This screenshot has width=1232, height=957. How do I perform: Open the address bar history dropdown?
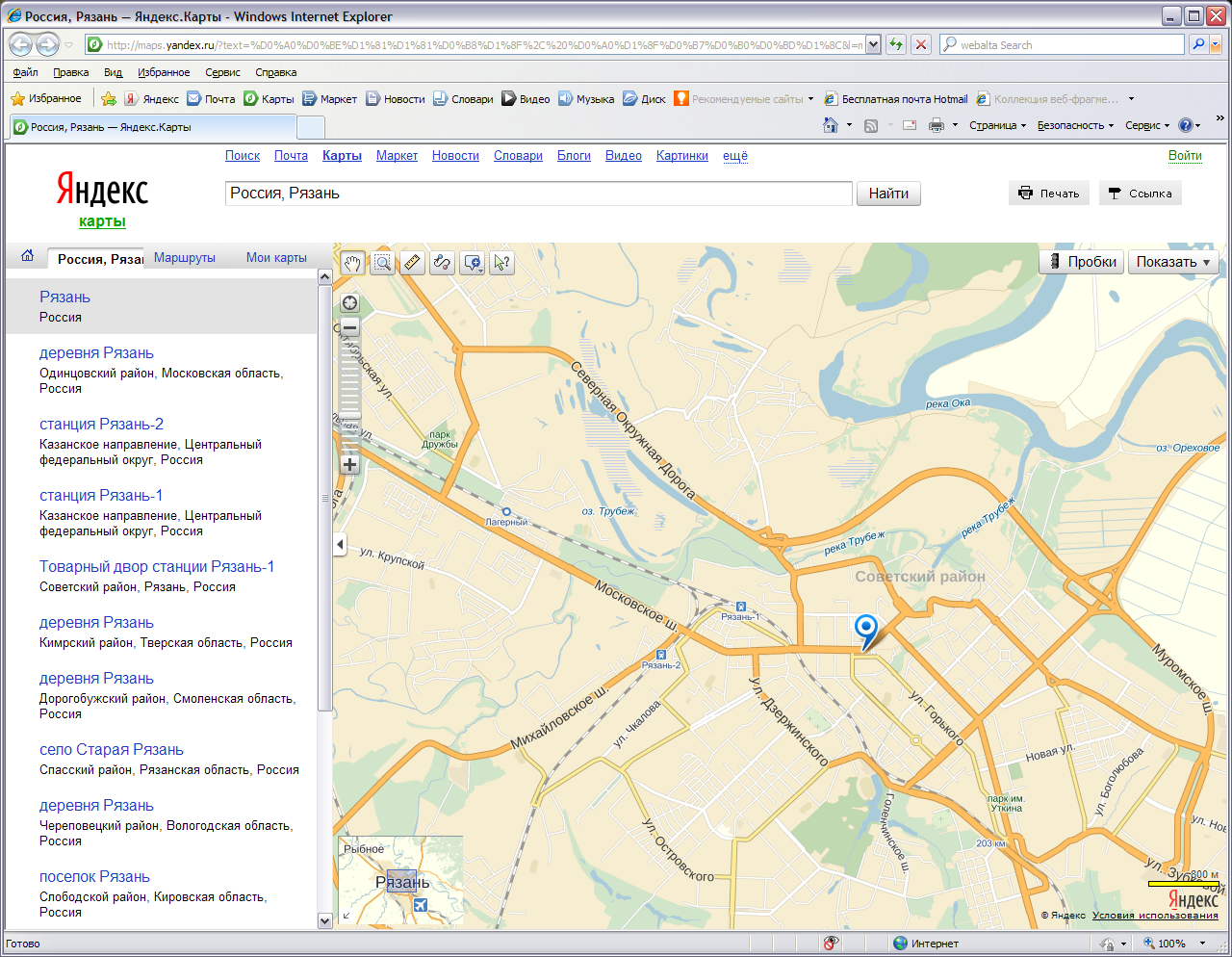pyautogui.click(x=873, y=44)
